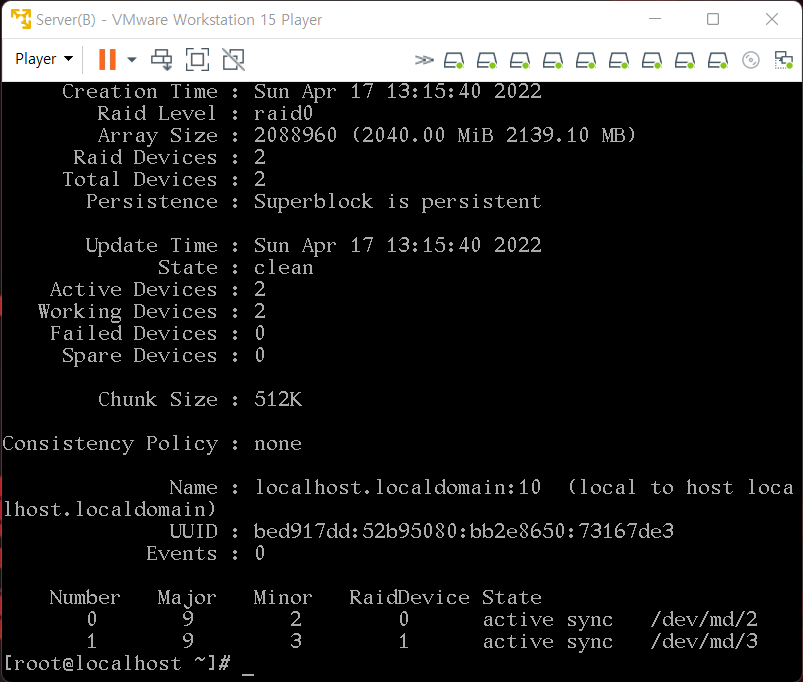803x682 pixels.
Task: Click the Consistency Policy value 'none'
Action: pyautogui.click(x=278, y=444)
